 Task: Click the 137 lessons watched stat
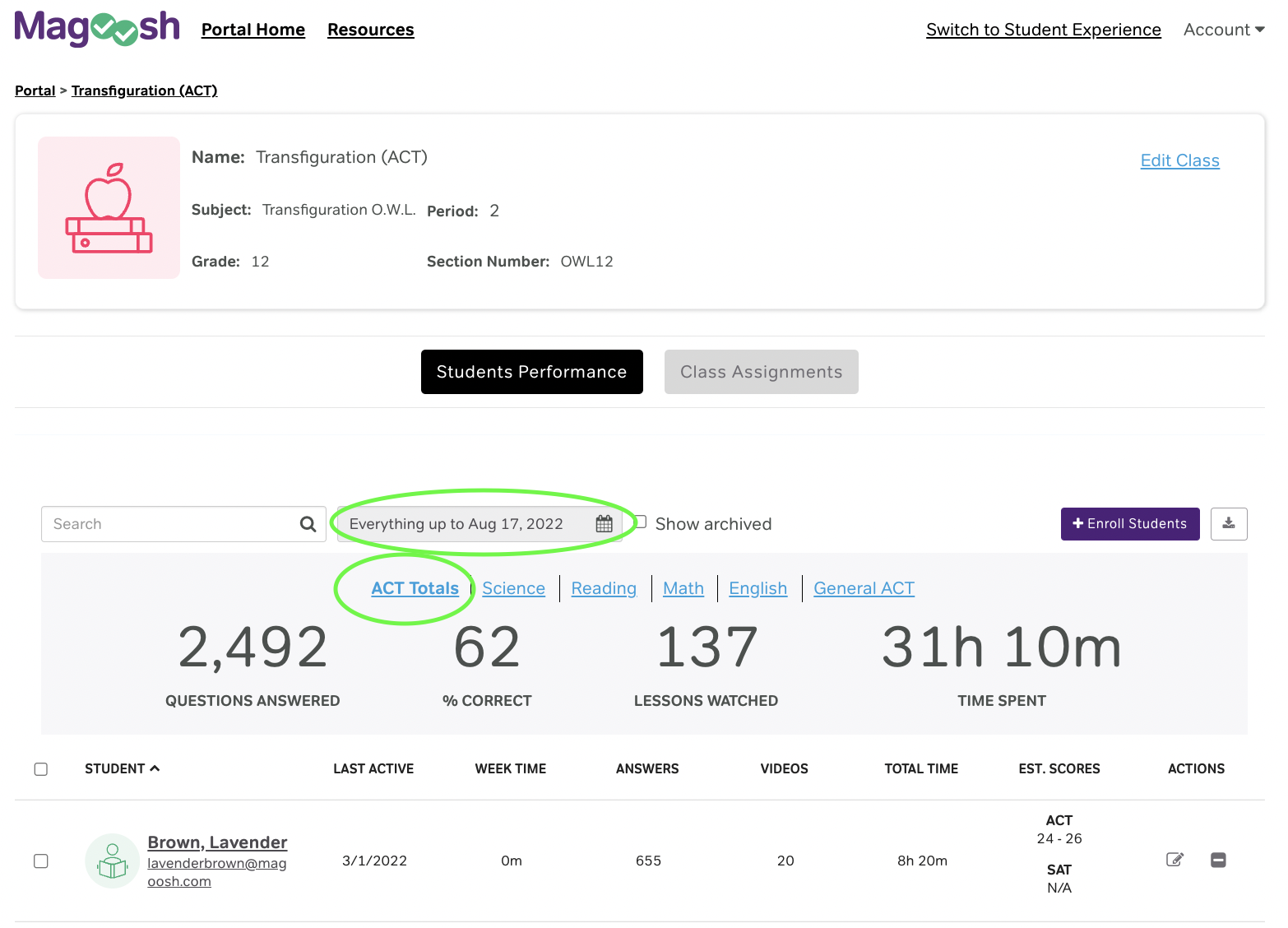pos(707,647)
